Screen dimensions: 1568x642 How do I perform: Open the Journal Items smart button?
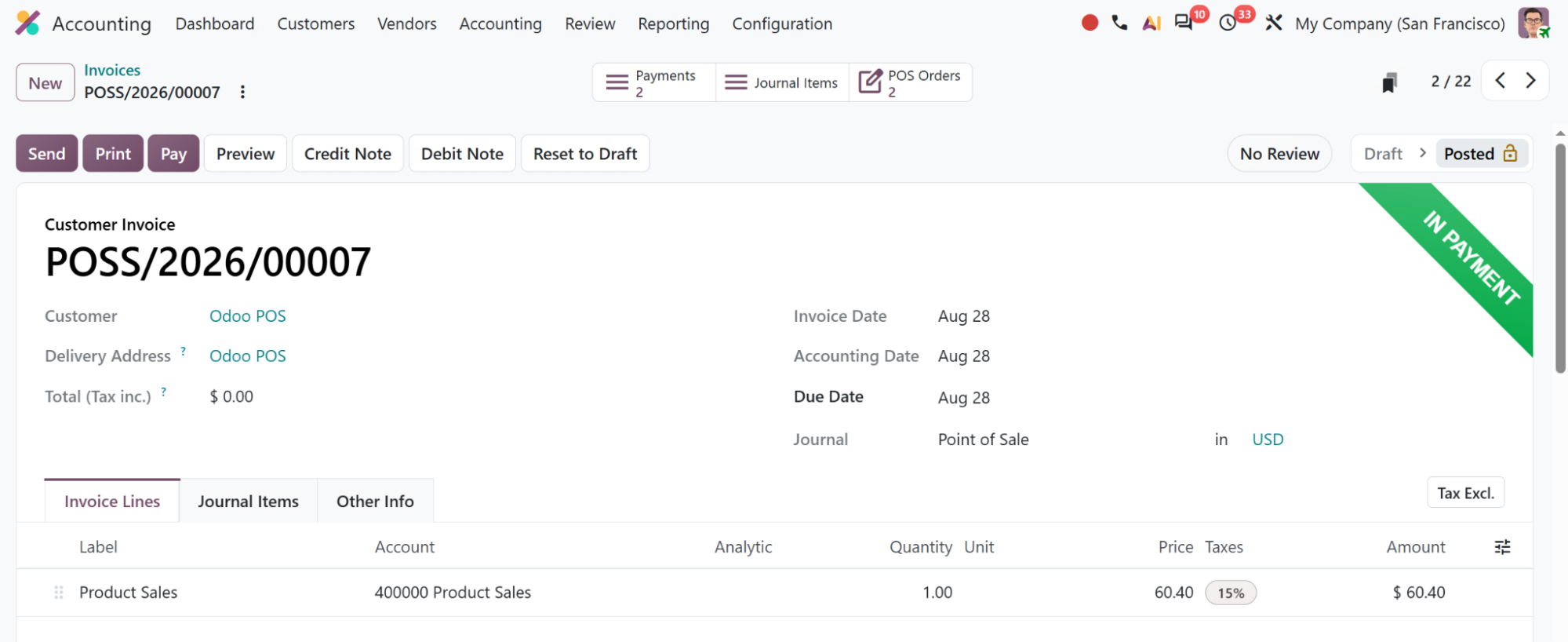pos(782,82)
